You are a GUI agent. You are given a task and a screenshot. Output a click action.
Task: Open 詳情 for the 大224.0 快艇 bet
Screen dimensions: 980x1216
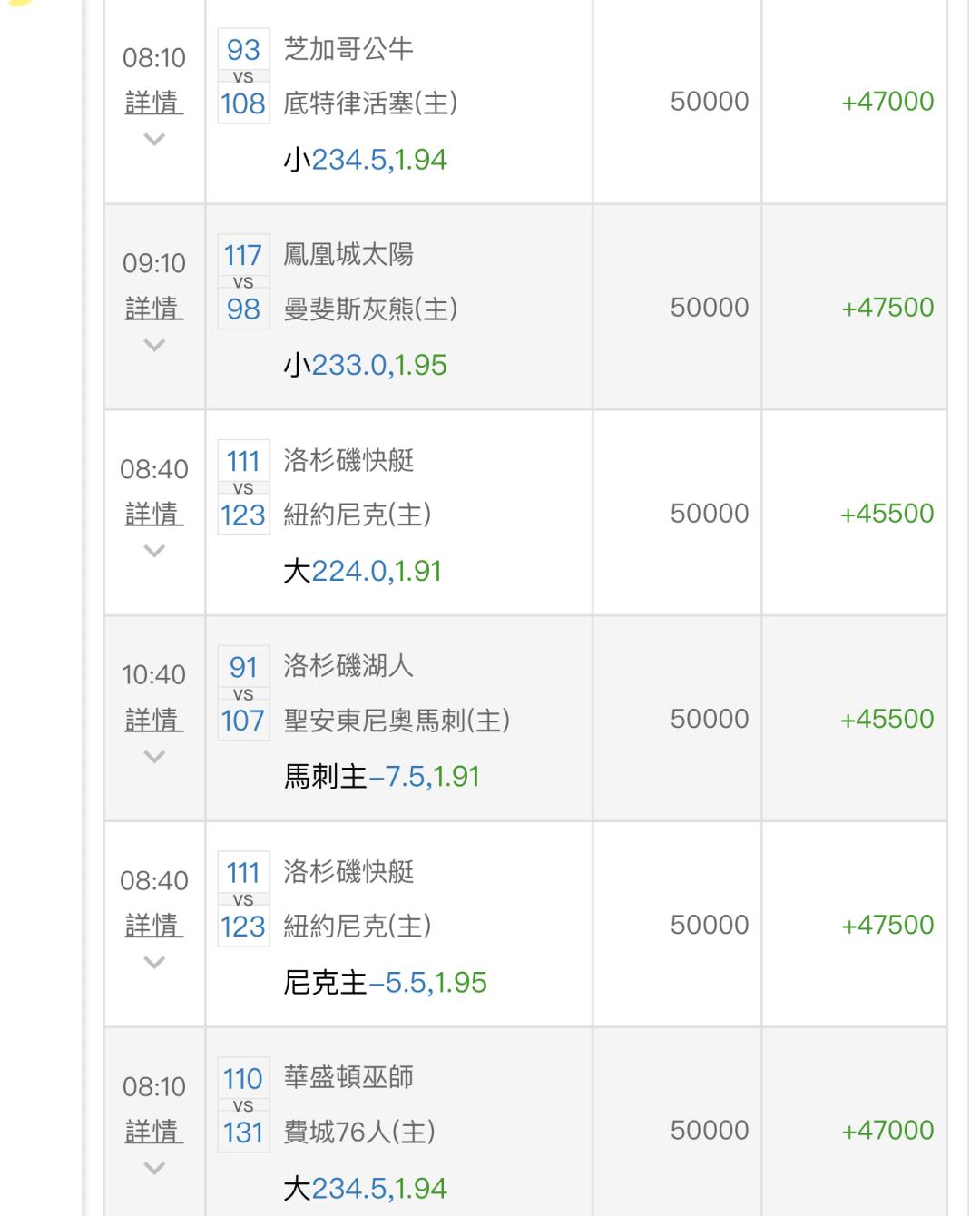pyautogui.click(x=154, y=515)
